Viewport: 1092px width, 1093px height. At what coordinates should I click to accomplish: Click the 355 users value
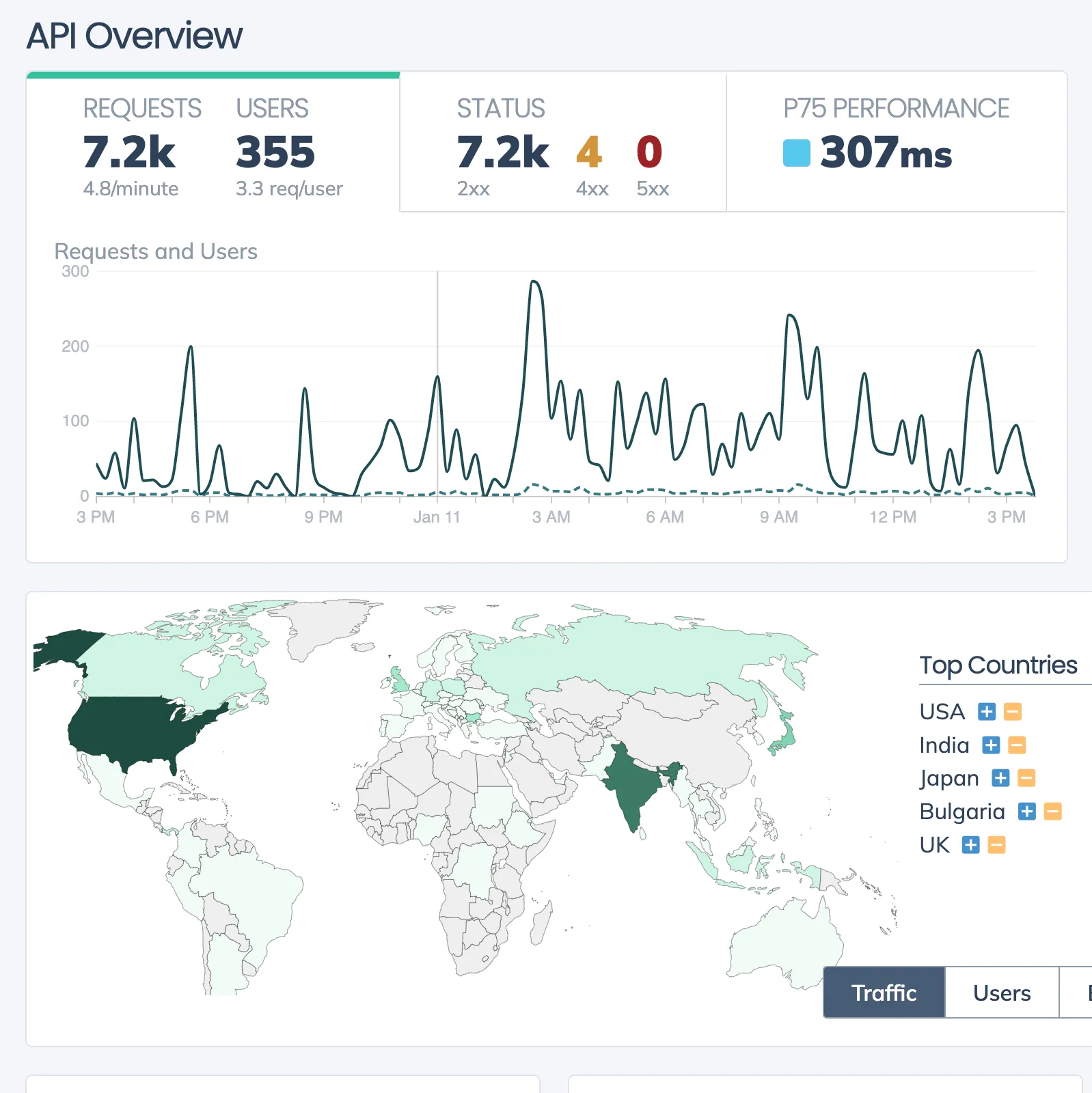click(275, 152)
